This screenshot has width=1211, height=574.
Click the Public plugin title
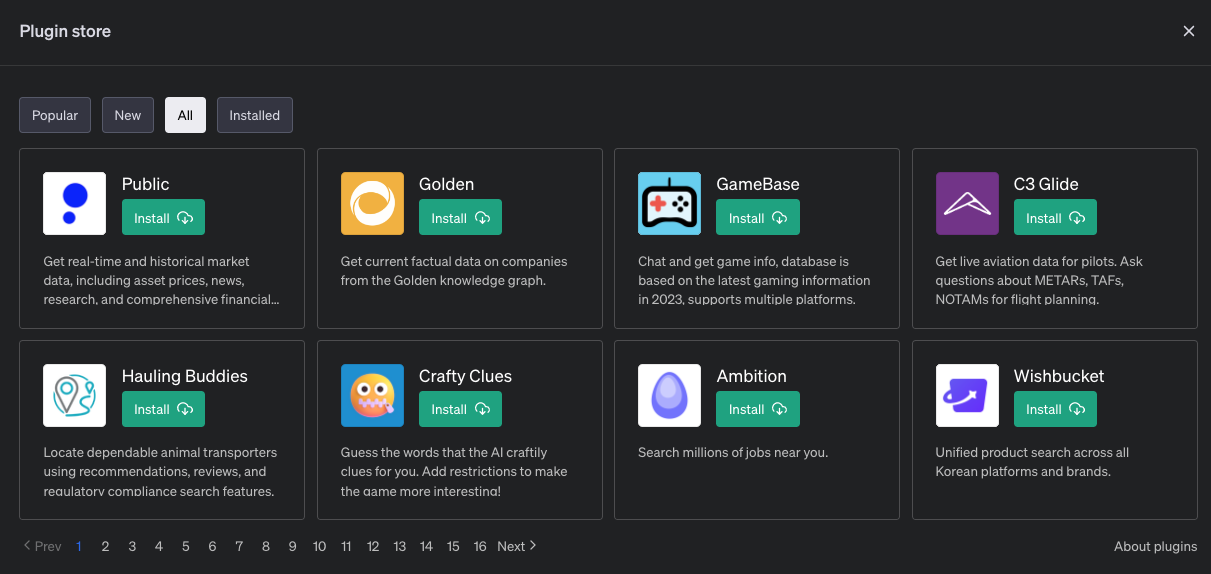(x=146, y=184)
